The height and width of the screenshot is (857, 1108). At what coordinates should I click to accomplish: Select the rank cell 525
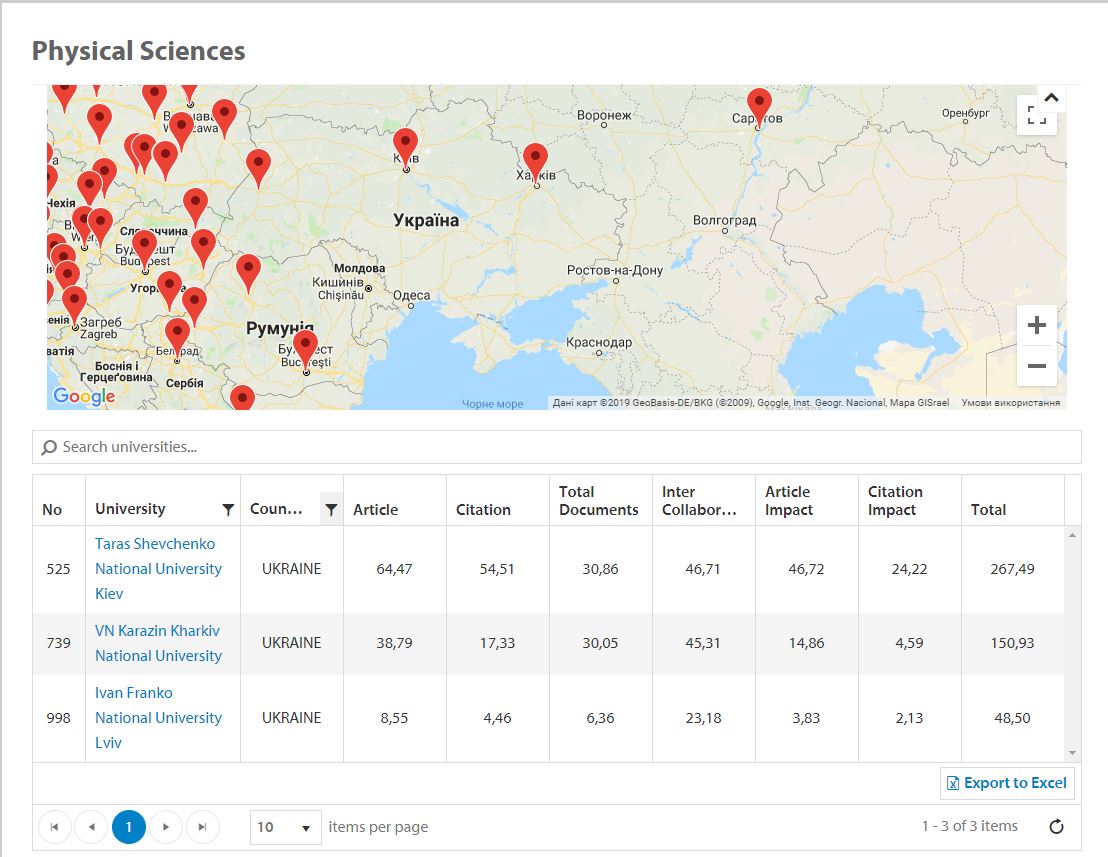tap(58, 569)
